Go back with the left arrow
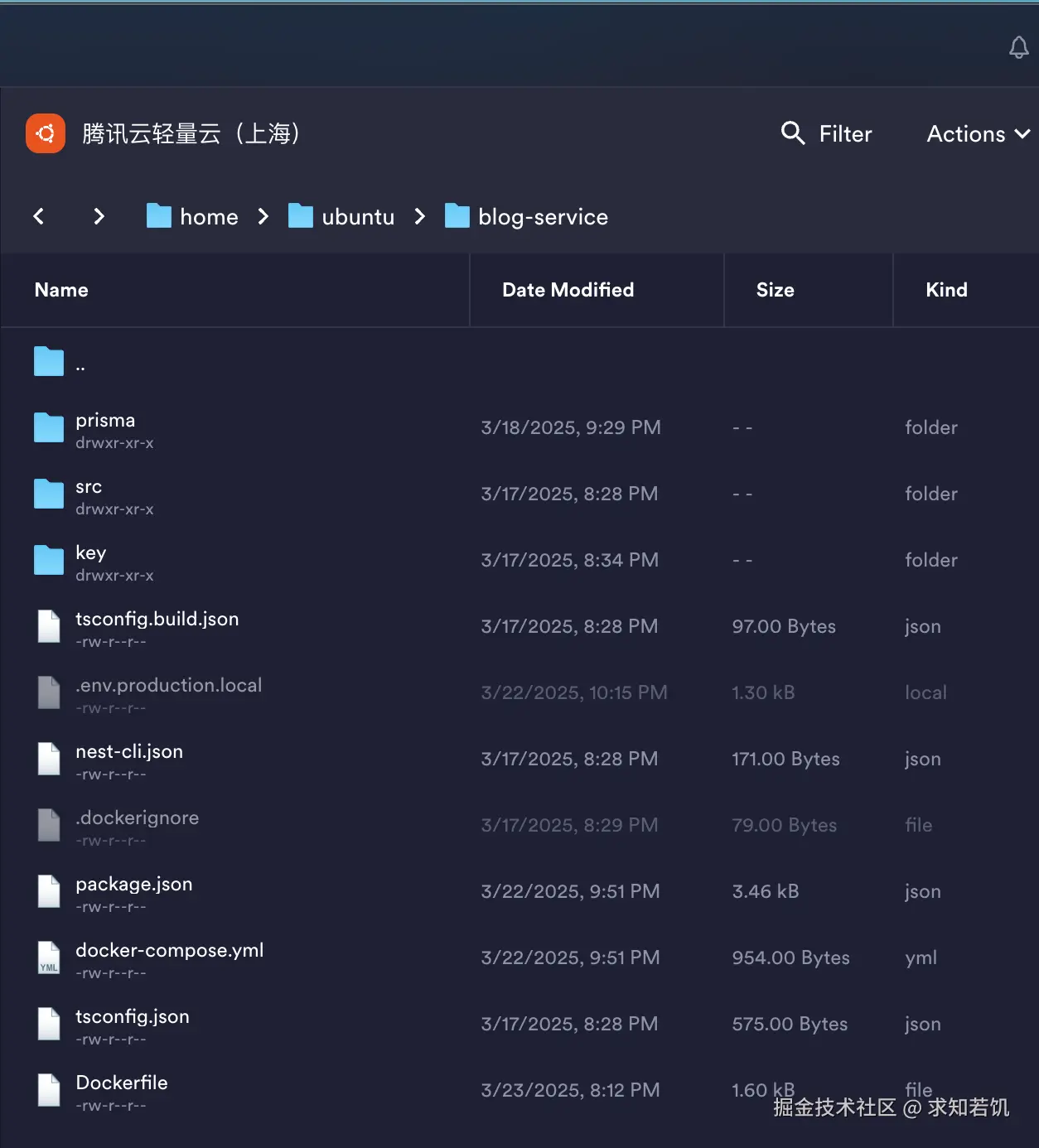This screenshot has width=1039, height=1148. [38, 216]
